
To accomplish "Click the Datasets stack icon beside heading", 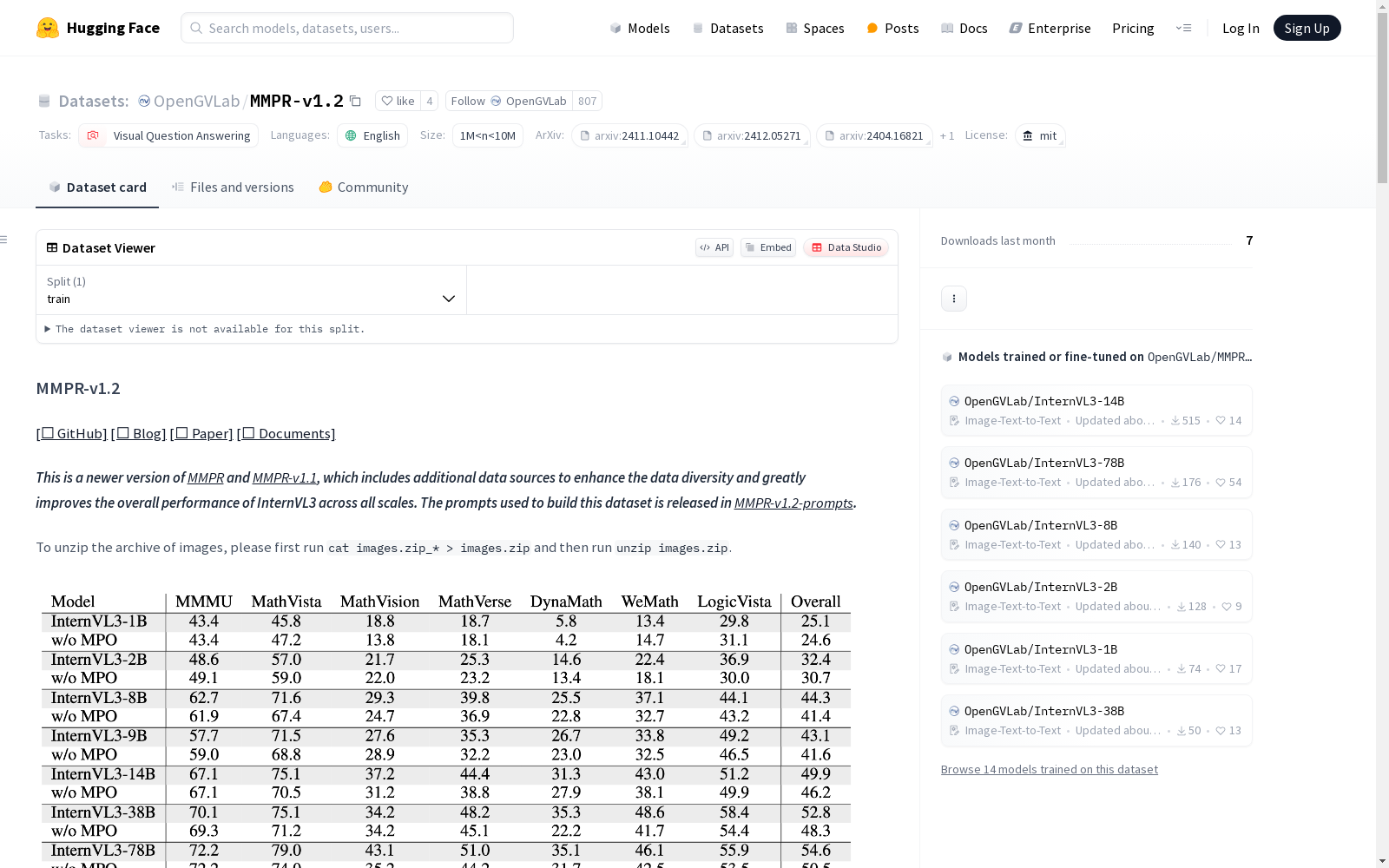I will tap(44, 101).
